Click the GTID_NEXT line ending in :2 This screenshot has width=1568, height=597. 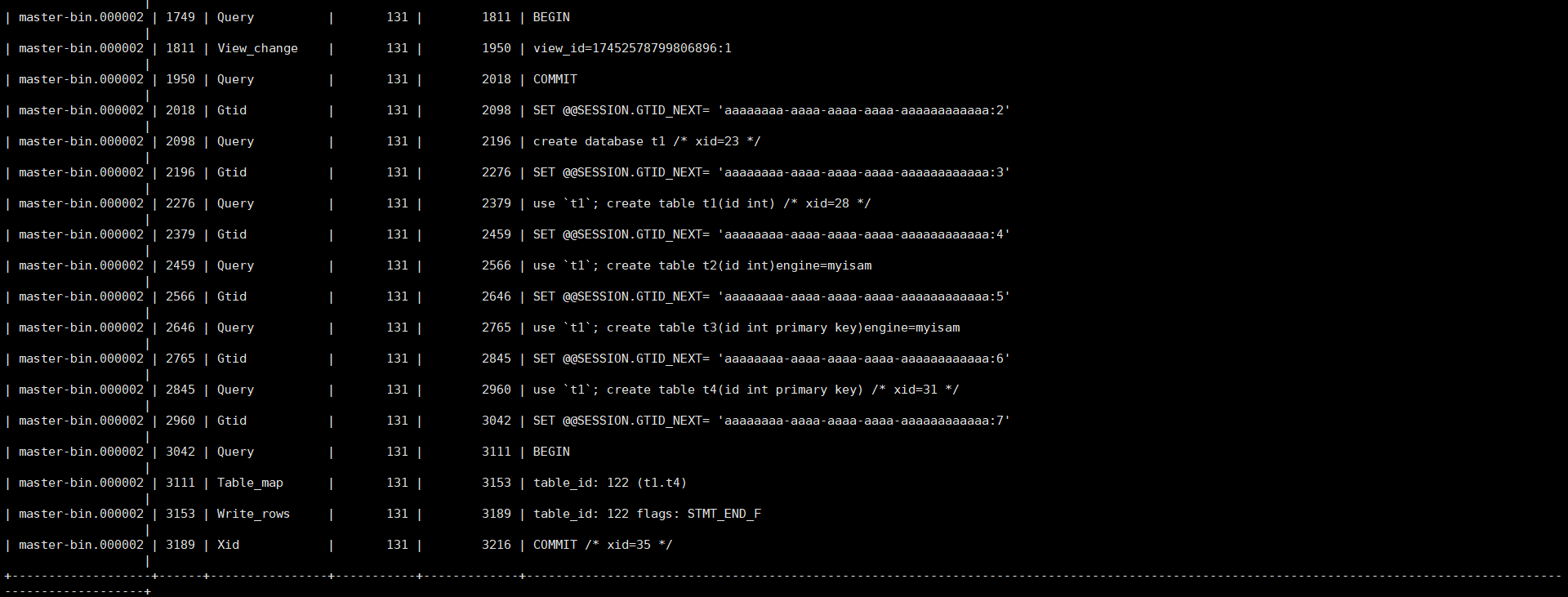771,110
